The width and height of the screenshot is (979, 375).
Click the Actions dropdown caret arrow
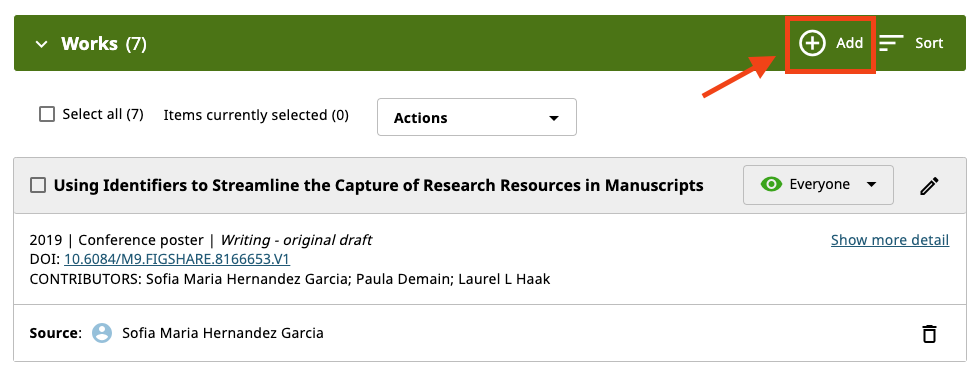pyautogui.click(x=553, y=118)
